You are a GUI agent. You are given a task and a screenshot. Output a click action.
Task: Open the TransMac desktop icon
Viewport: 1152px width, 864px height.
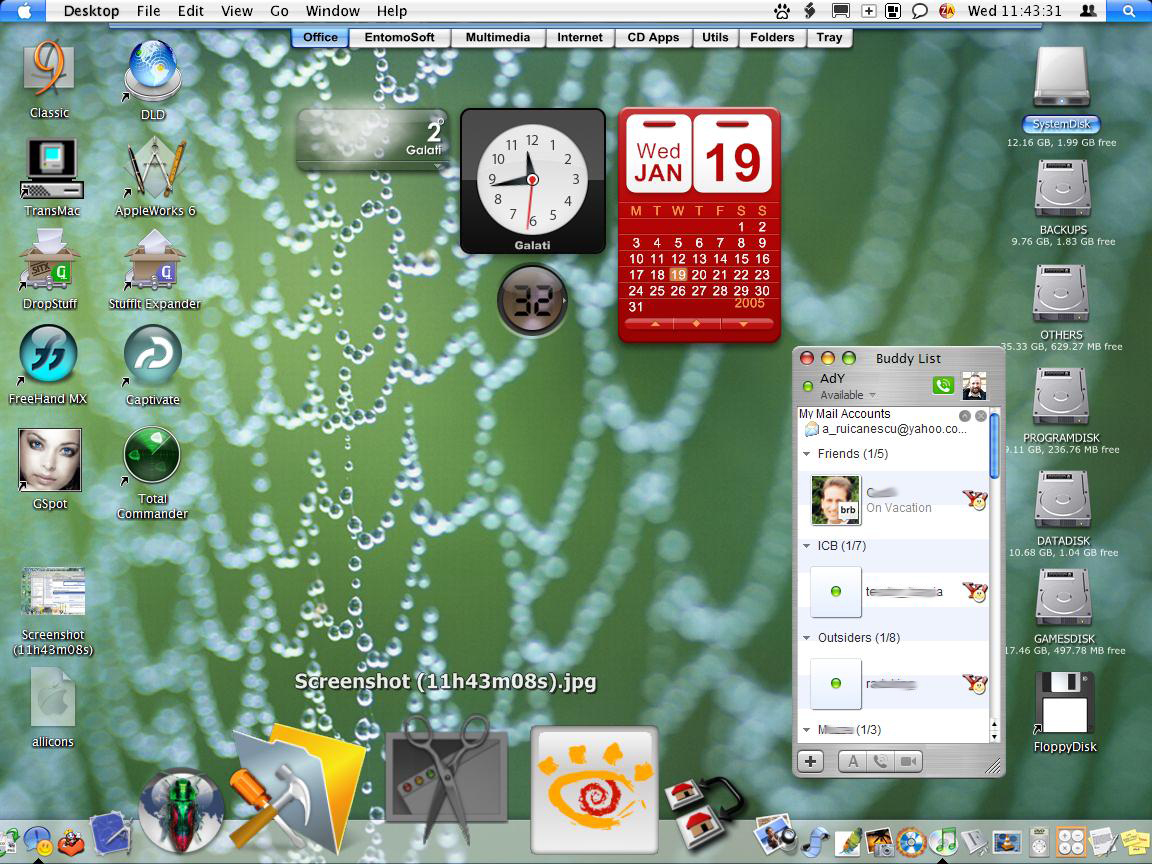coord(52,170)
